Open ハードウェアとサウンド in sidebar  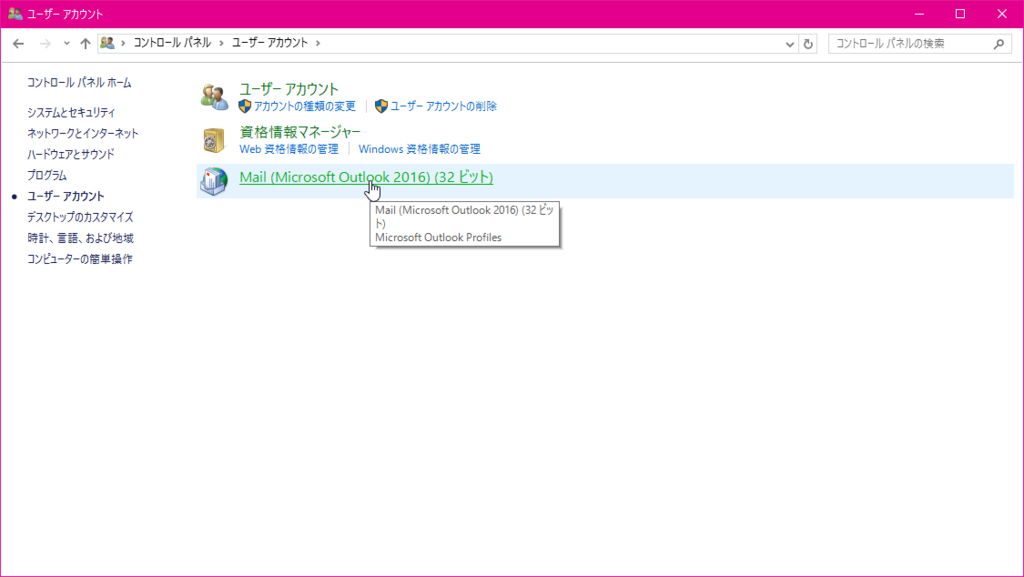pyautogui.click(x=71, y=155)
